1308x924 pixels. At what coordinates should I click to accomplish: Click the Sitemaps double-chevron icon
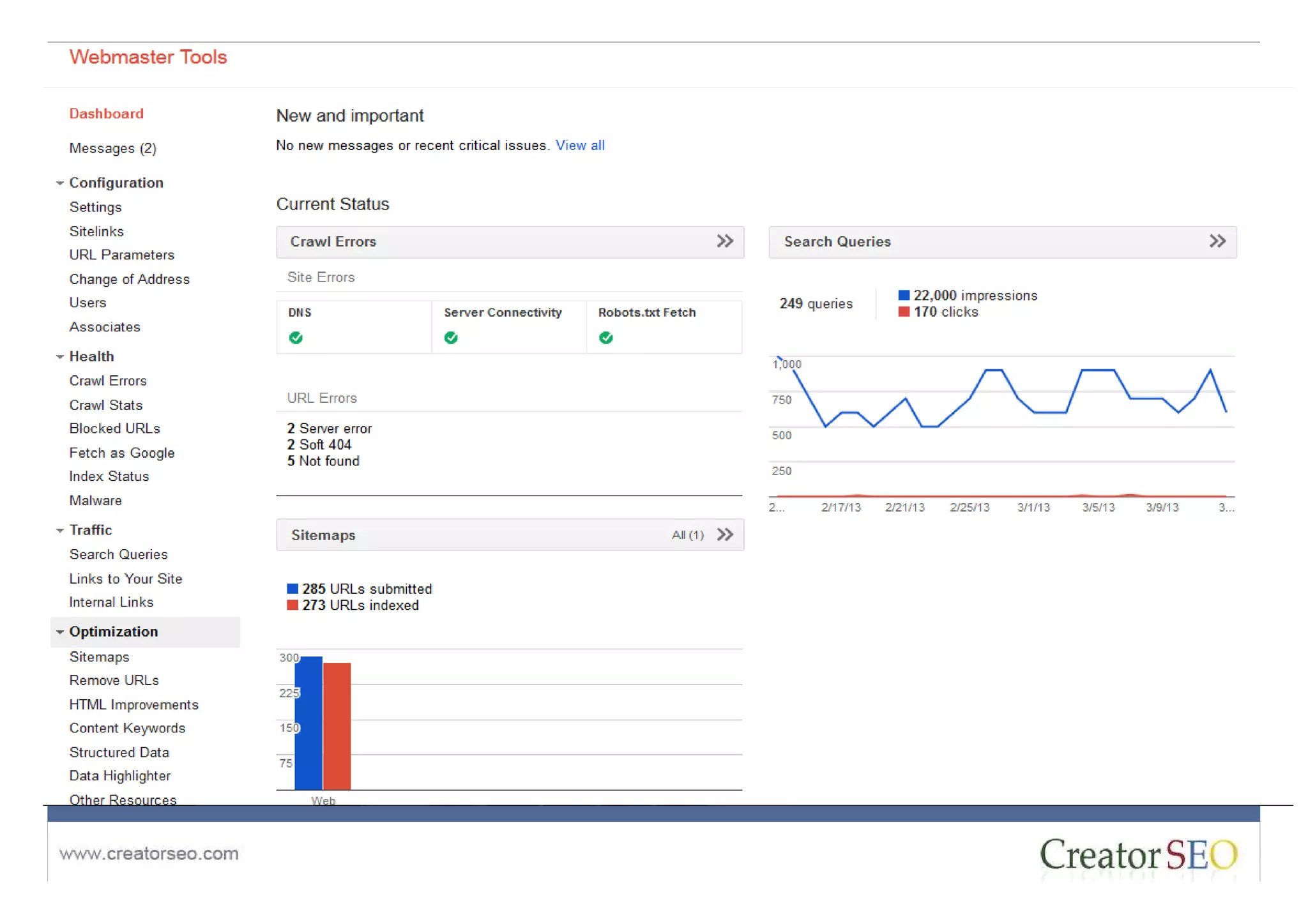click(725, 534)
